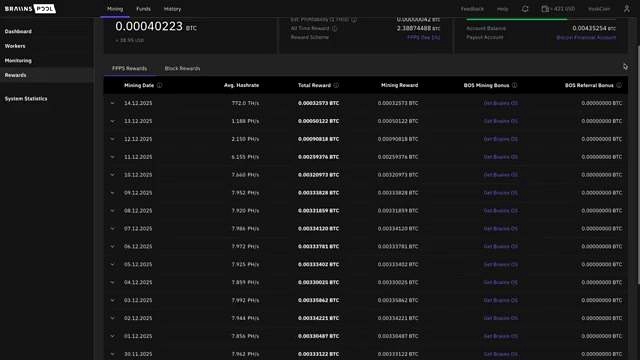Expand the 02.12.2025 reward row

point(112,318)
